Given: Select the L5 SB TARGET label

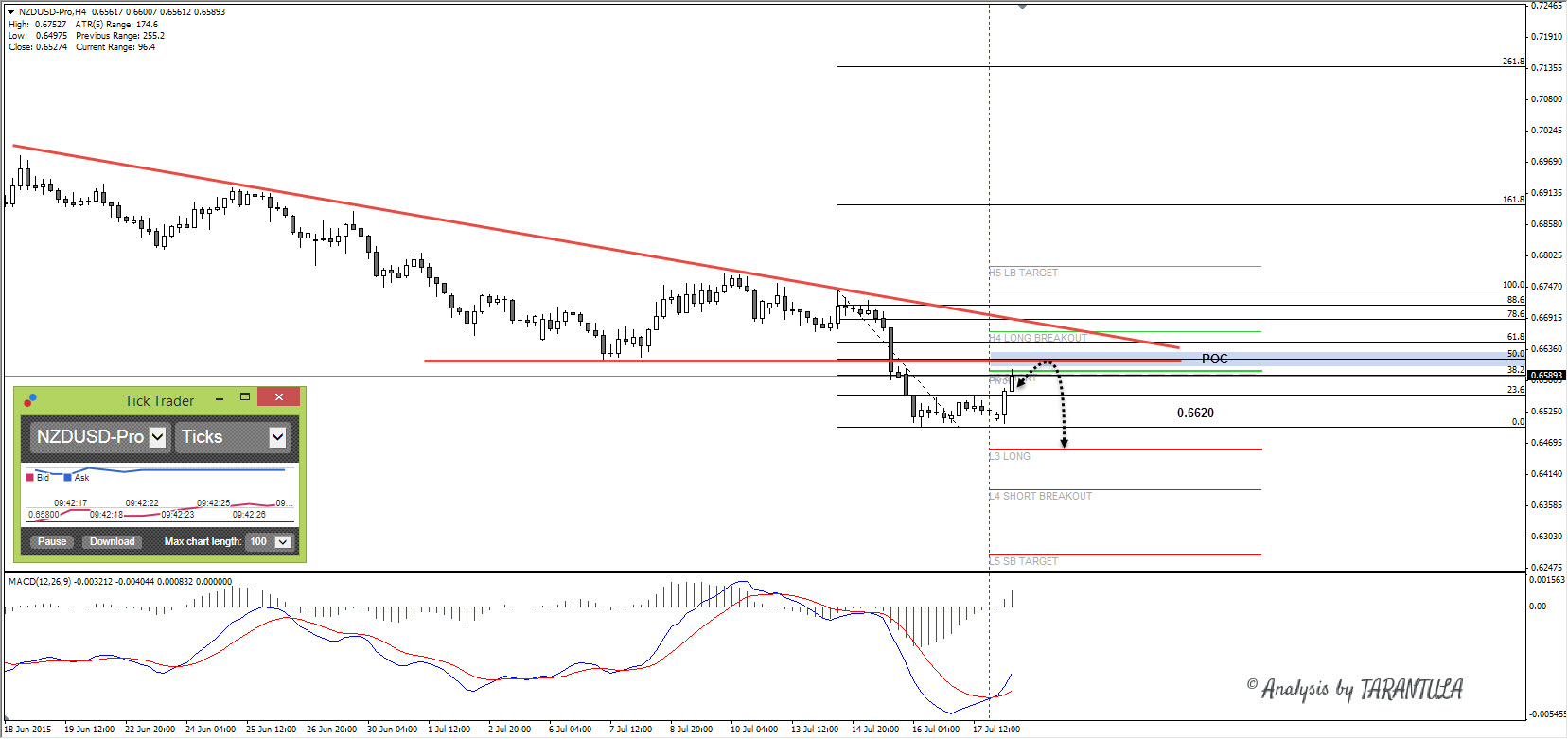Looking at the screenshot, I should (1024, 561).
